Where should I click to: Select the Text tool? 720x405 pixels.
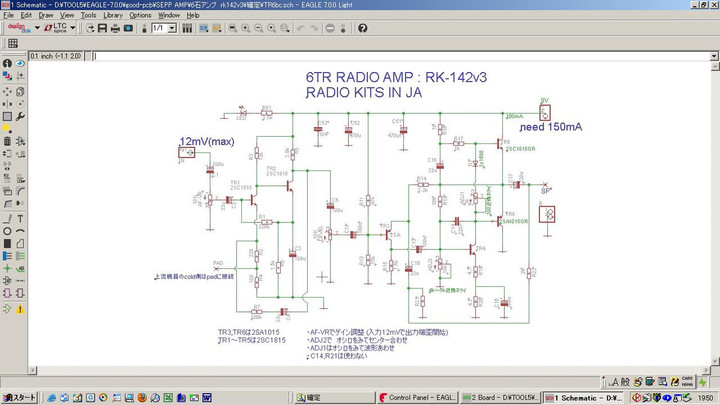[21, 217]
